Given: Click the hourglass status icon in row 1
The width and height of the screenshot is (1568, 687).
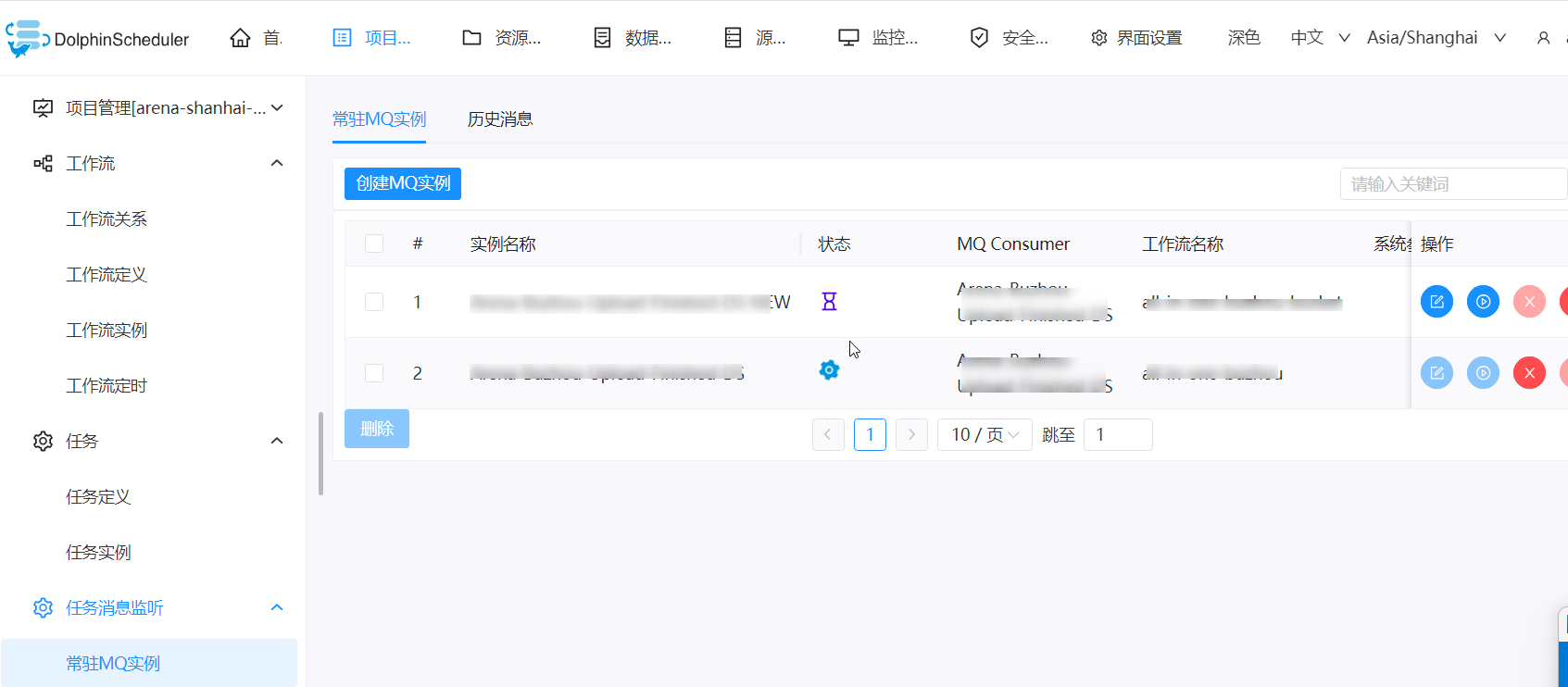Looking at the screenshot, I should [829, 301].
